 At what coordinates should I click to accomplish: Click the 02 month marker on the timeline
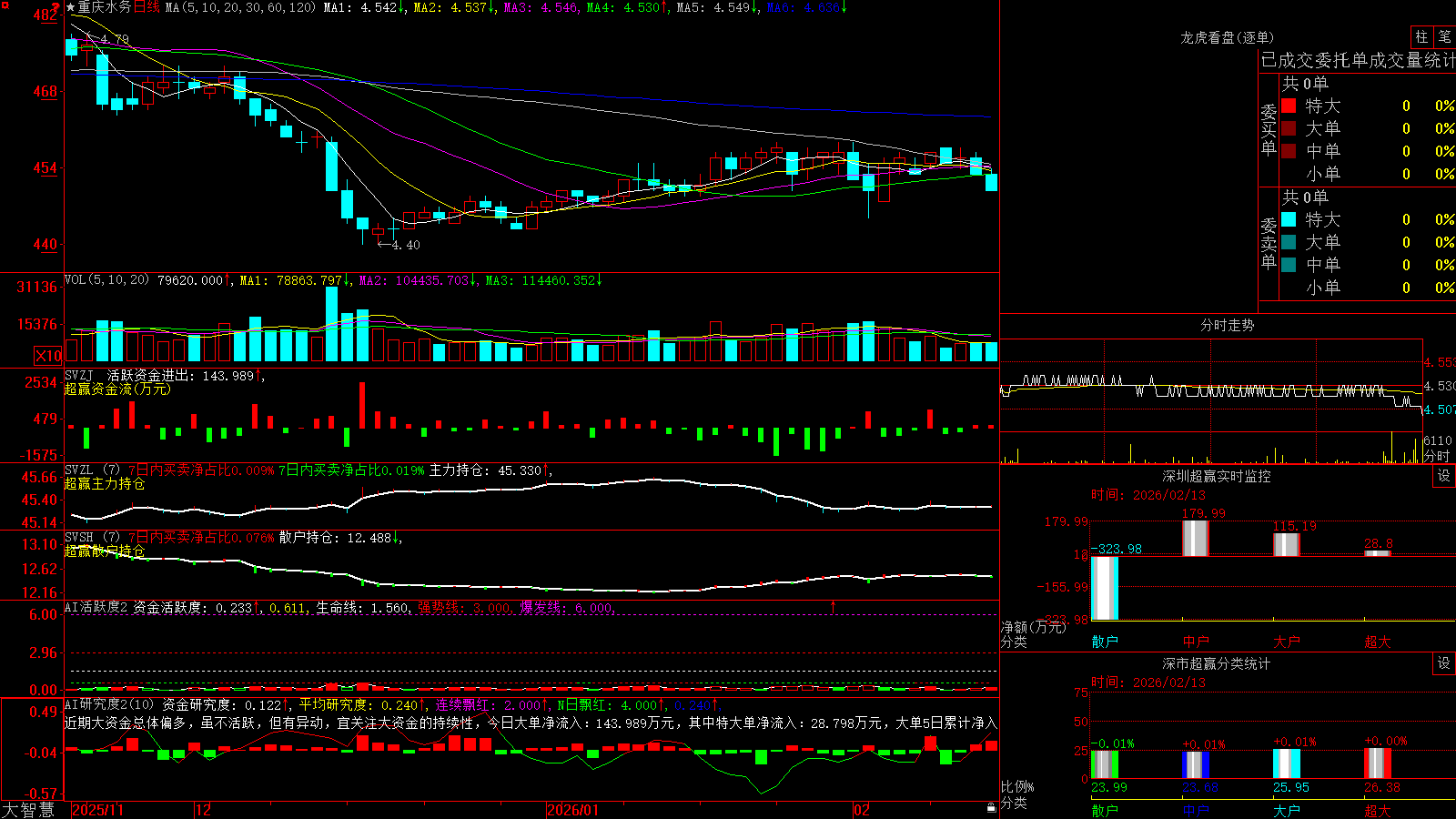click(x=862, y=810)
